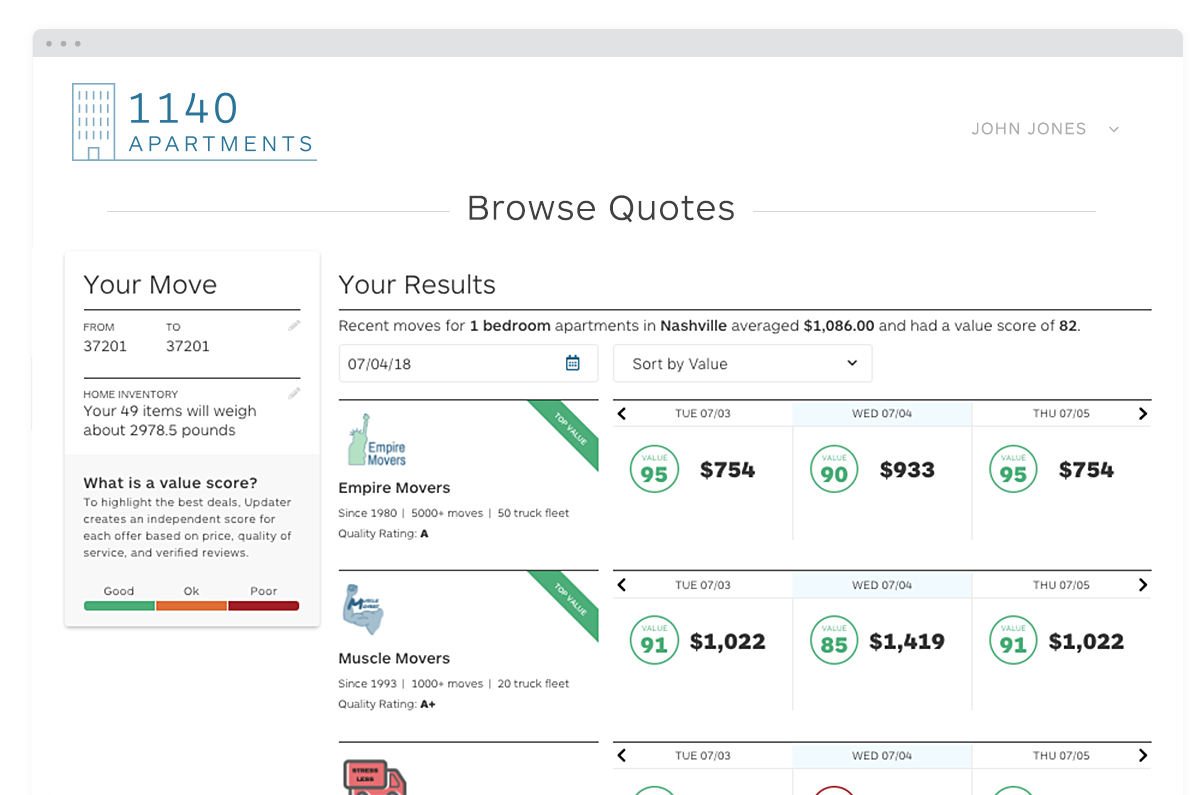Go to previous dates in third mover row
The width and height of the screenshot is (1203, 795).
[622, 756]
